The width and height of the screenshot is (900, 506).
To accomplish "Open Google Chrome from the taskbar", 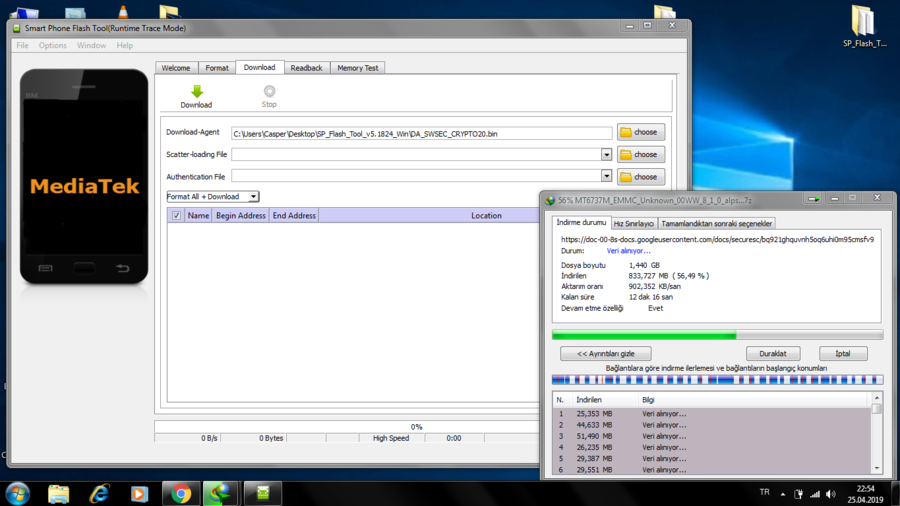I will (181, 493).
